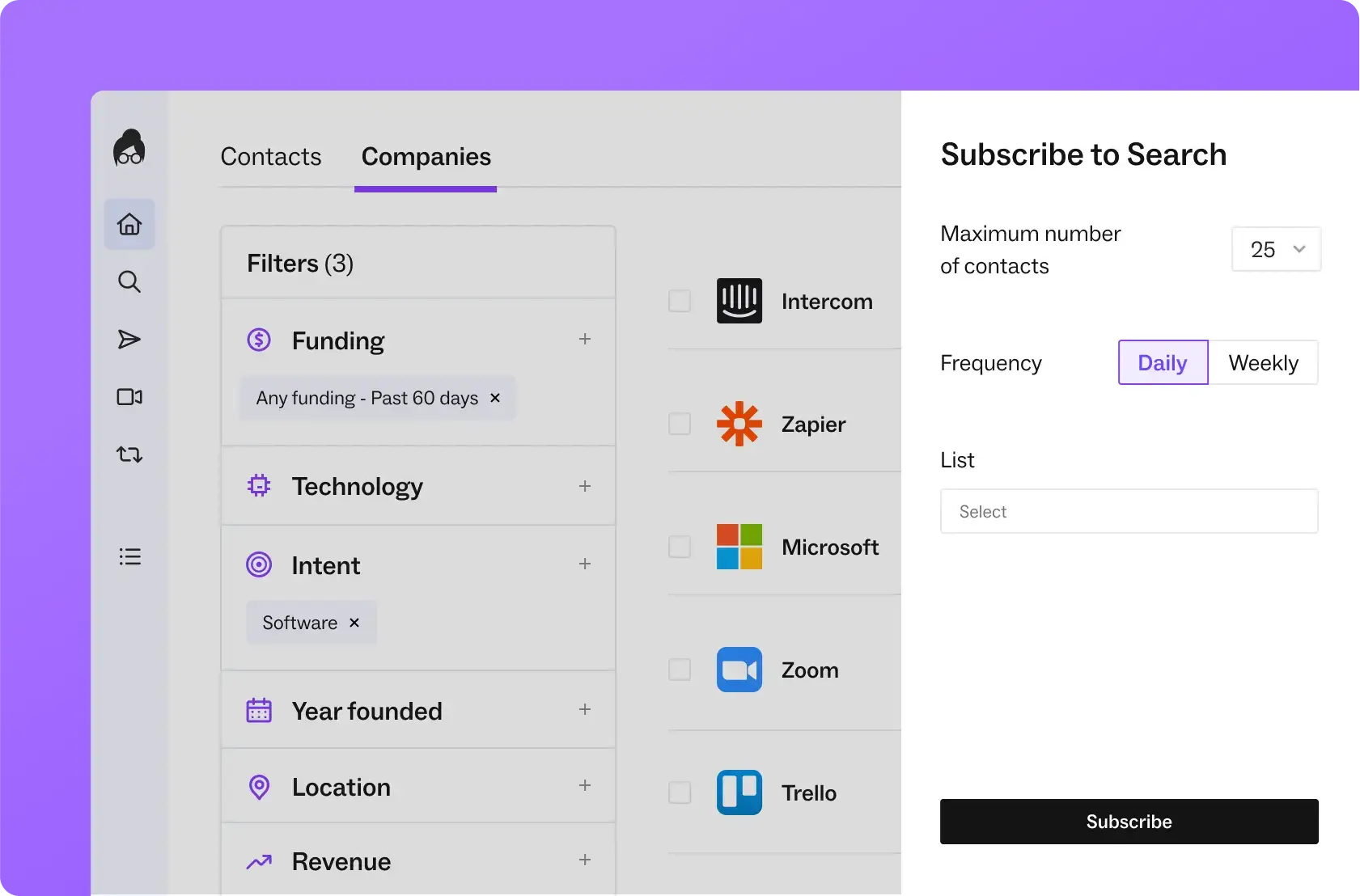Select the Companies tab
1360x896 pixels.
[426, 157]
